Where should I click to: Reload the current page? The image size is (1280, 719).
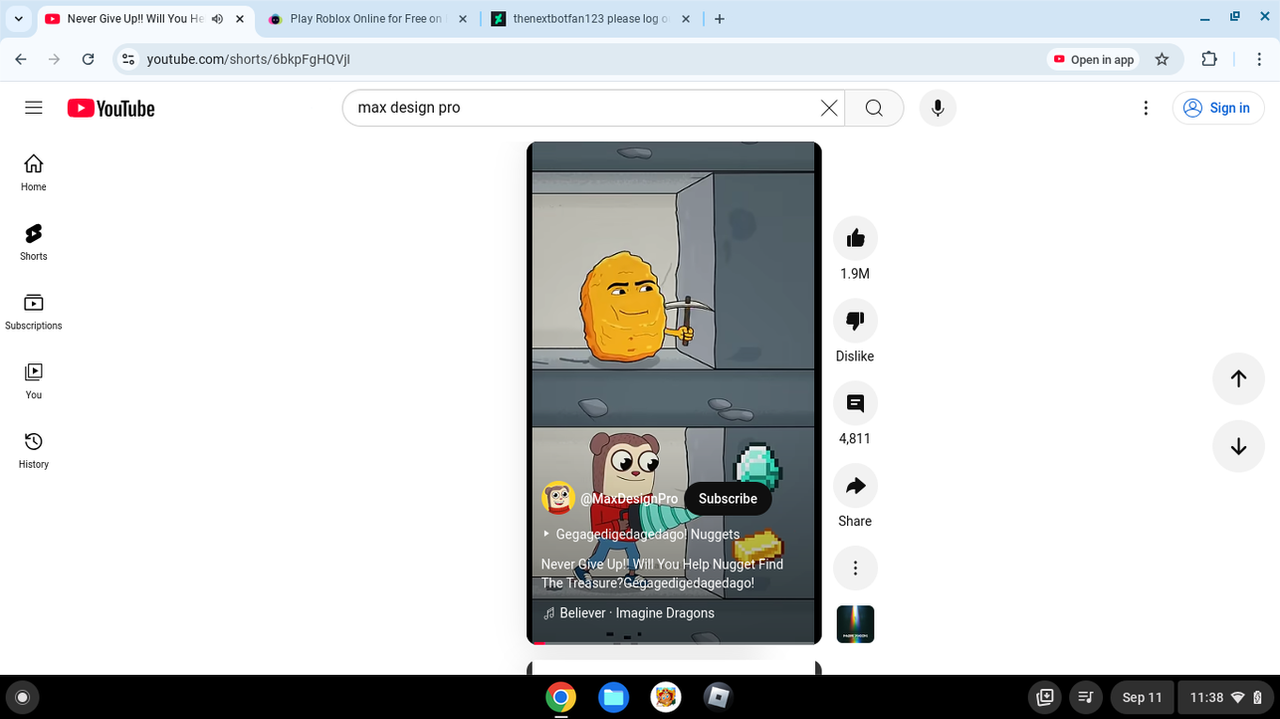coord(88,59)
